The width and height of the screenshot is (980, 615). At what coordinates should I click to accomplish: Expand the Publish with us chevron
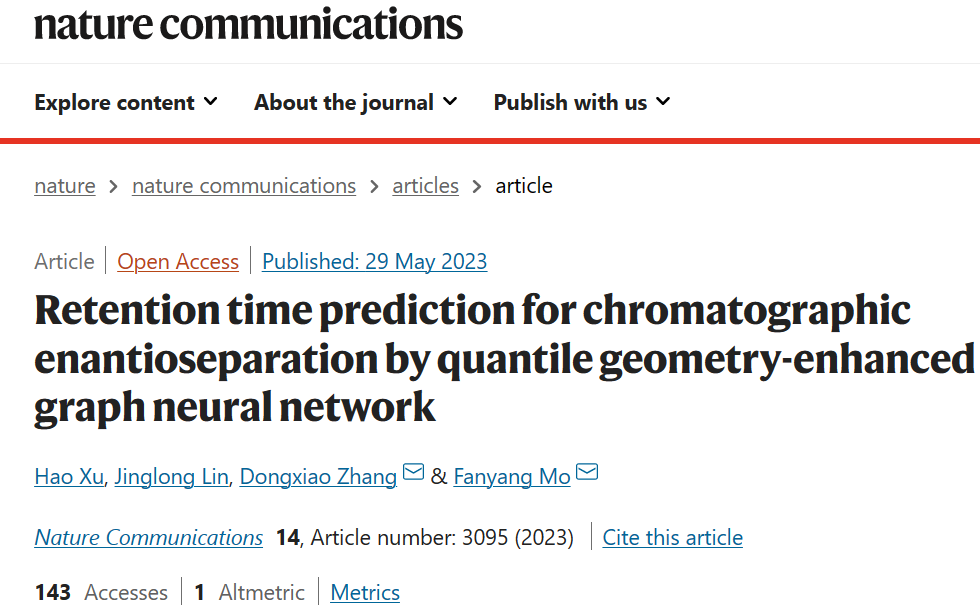[x=663, y=101]
